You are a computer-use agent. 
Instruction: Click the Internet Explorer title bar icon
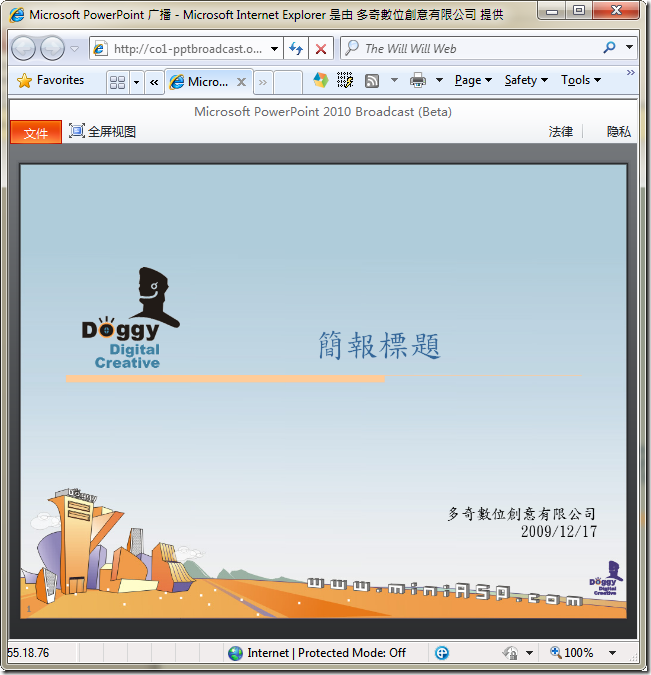click(x=17, y=15)
